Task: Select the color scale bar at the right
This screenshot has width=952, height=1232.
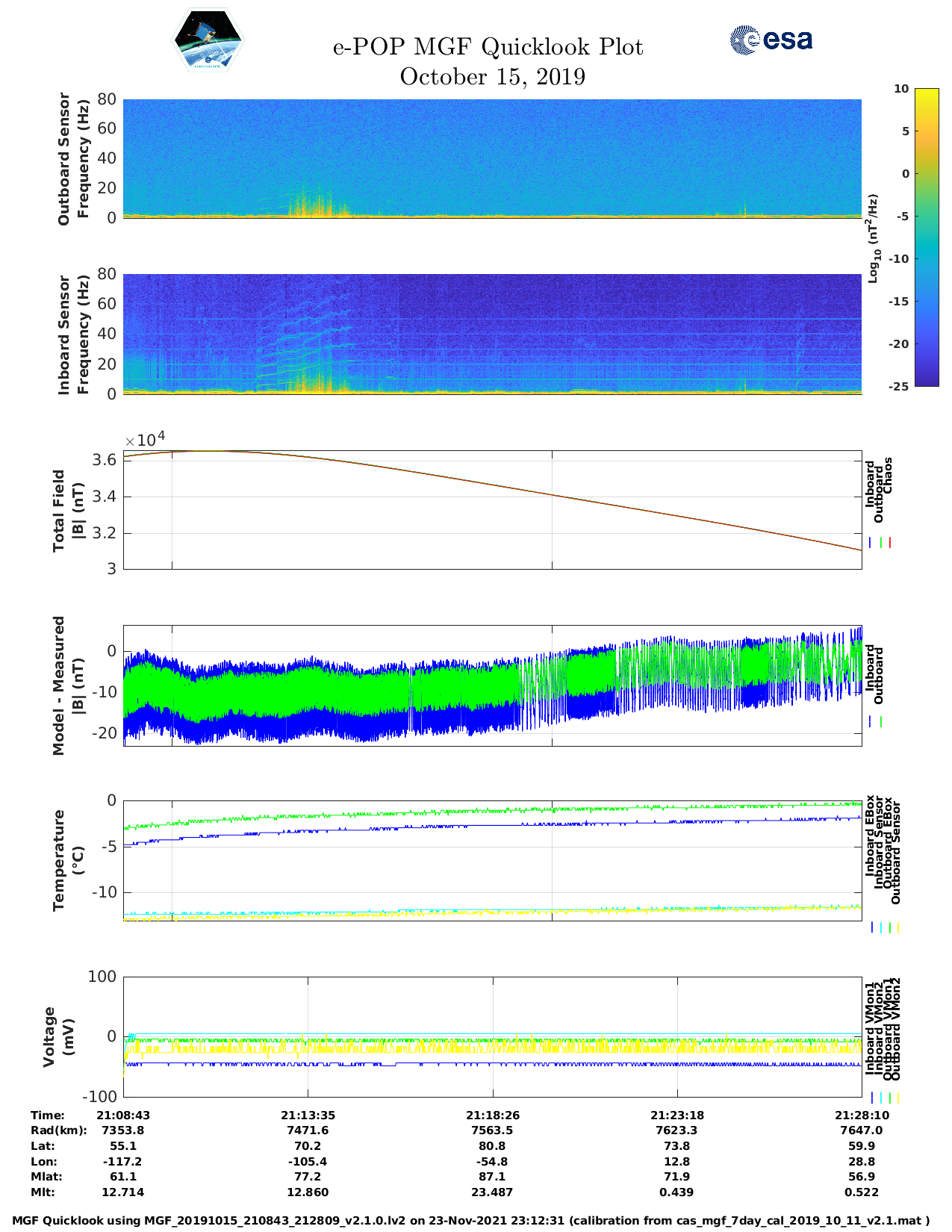Action: (926, 237)
